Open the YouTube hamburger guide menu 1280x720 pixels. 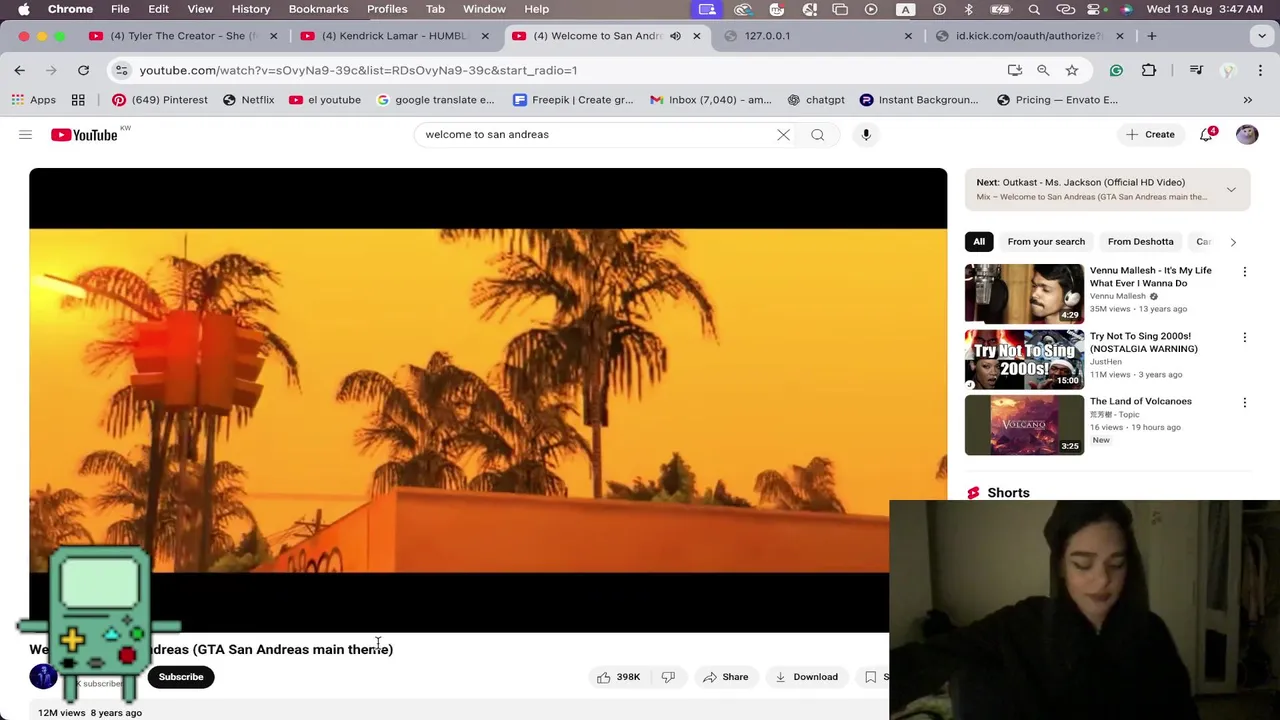pyautogui.click(x=25, y=134)
